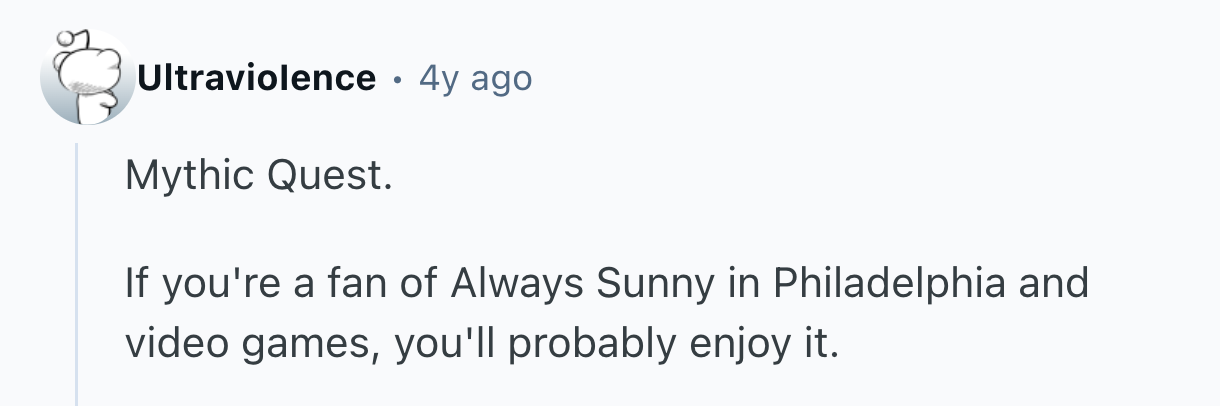Click the "4y ago" timestamp

point(476,78)
